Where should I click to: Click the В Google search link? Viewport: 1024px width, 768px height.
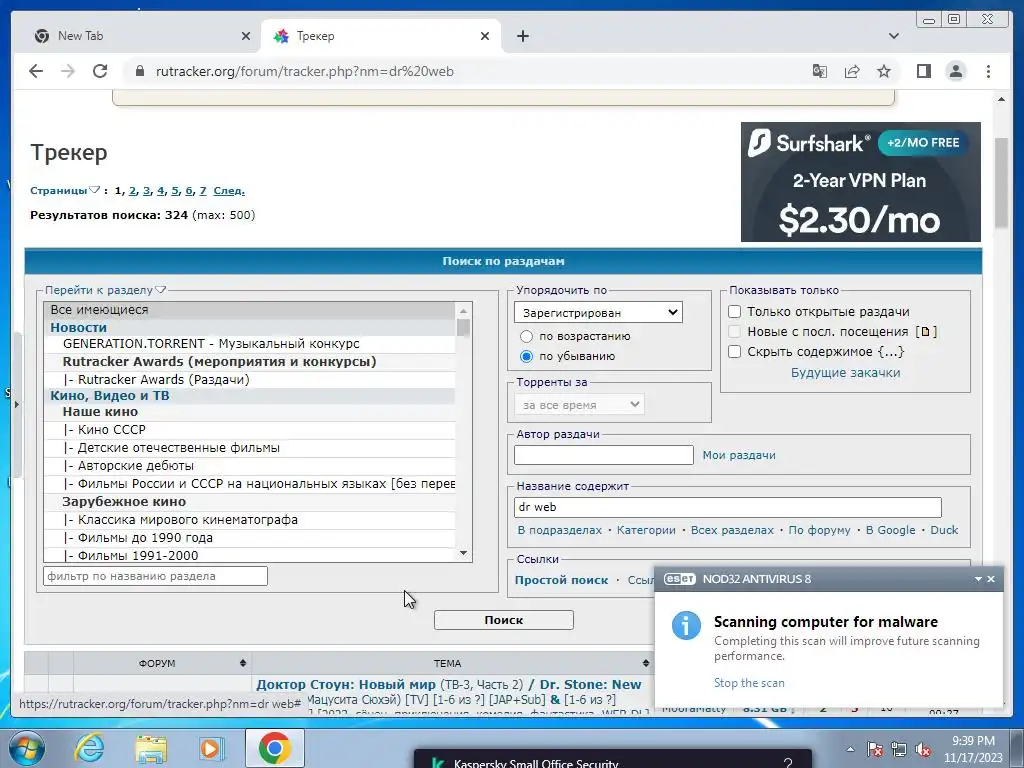891,530
